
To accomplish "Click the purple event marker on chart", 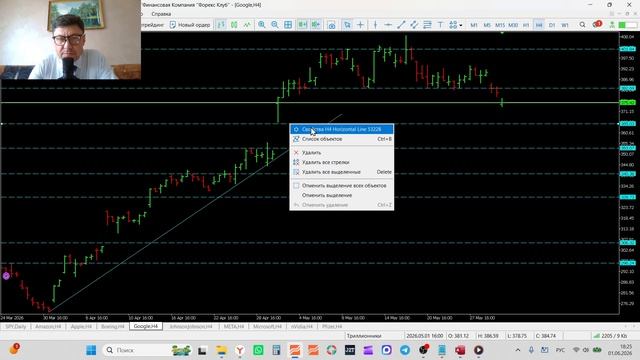I will coord(6,276).
